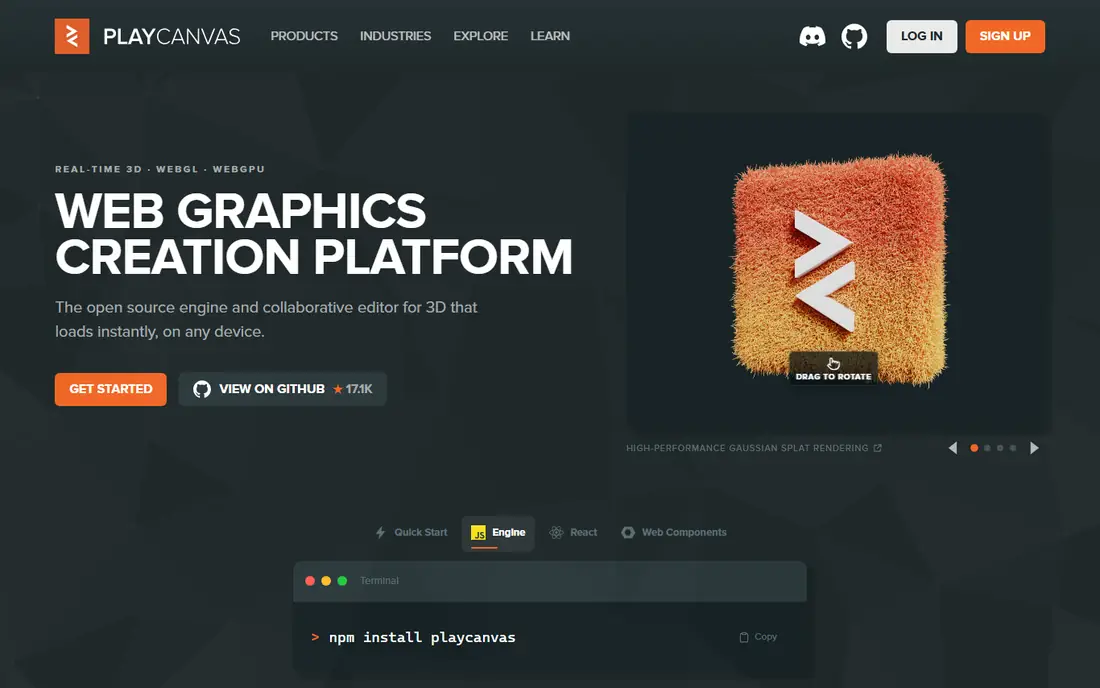Switch to the Web Components tab
This screenshot has width=1100, height=688.
[x=673, y=532]
